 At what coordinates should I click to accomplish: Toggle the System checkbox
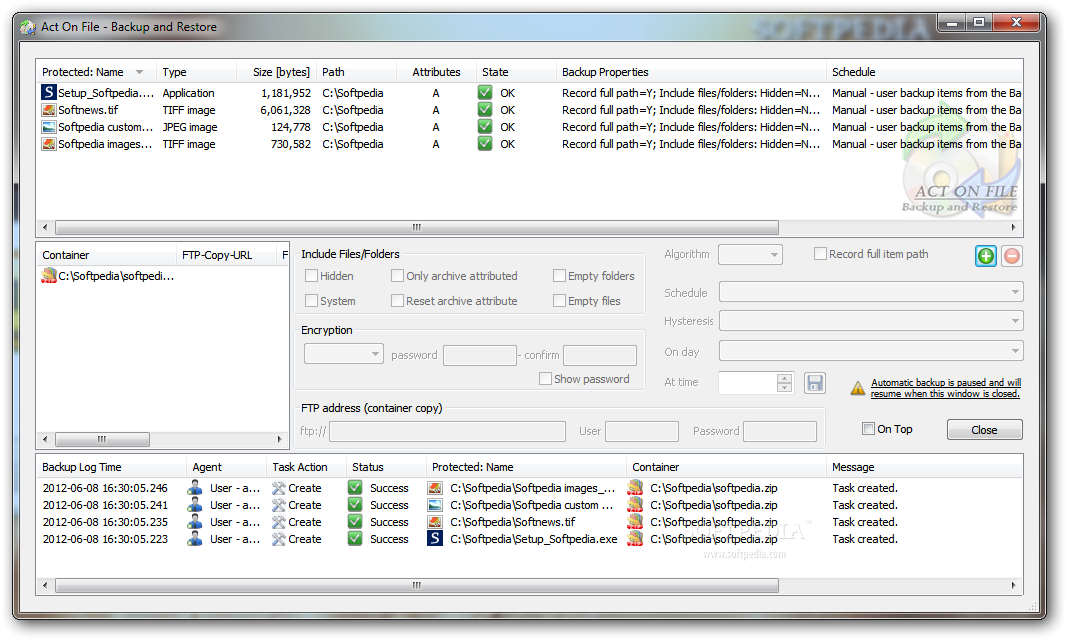[312, 301]
